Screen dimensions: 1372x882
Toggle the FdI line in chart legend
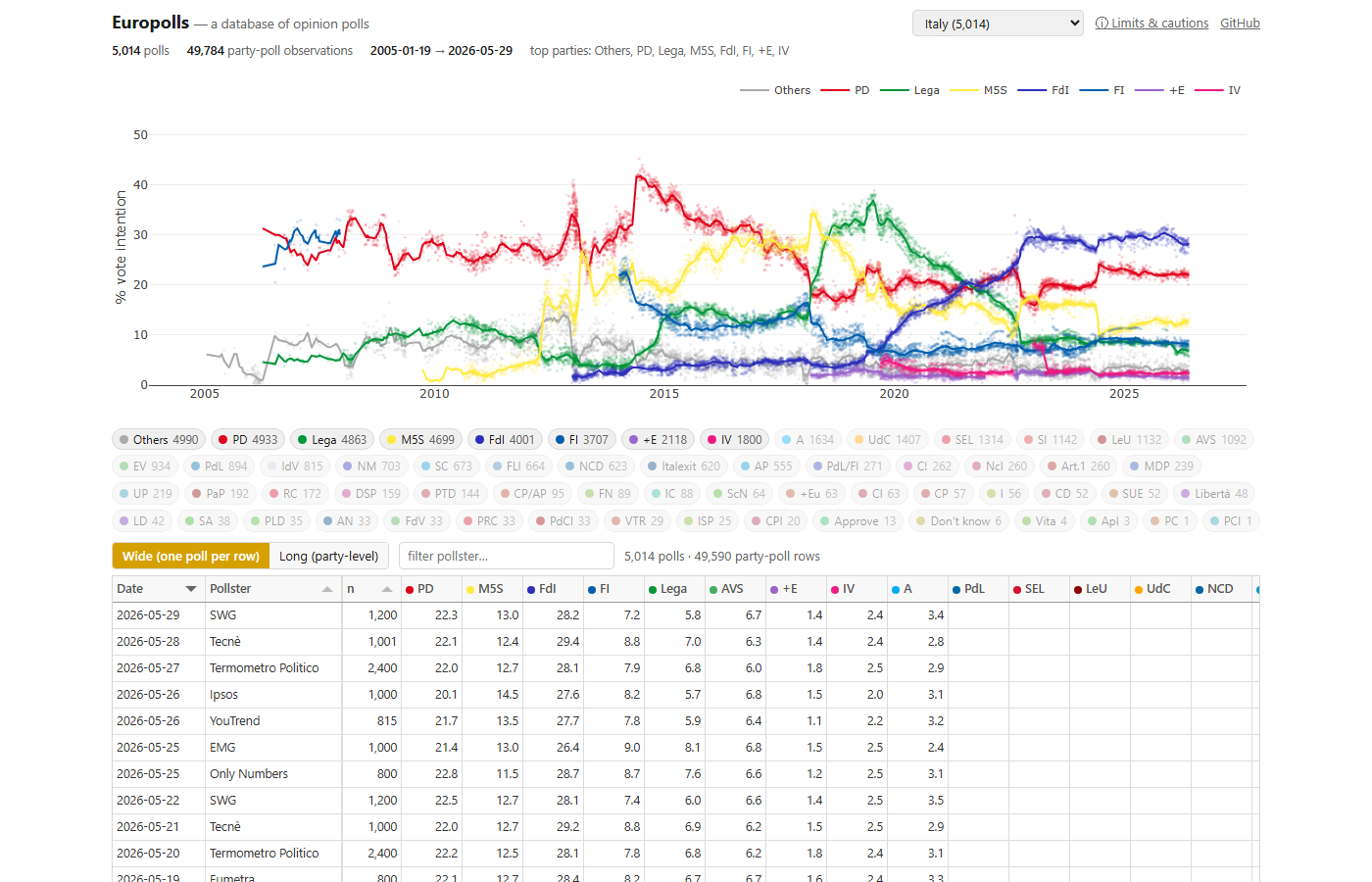[x=1044, y=90]
